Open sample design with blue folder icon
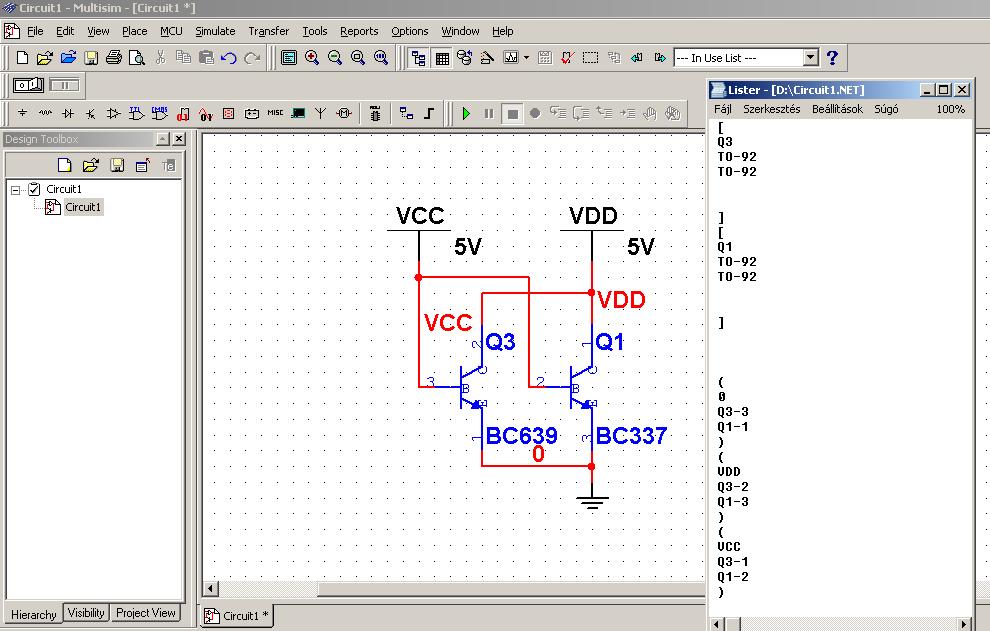This screenshot has width=990, height=631. coord(68,58)
